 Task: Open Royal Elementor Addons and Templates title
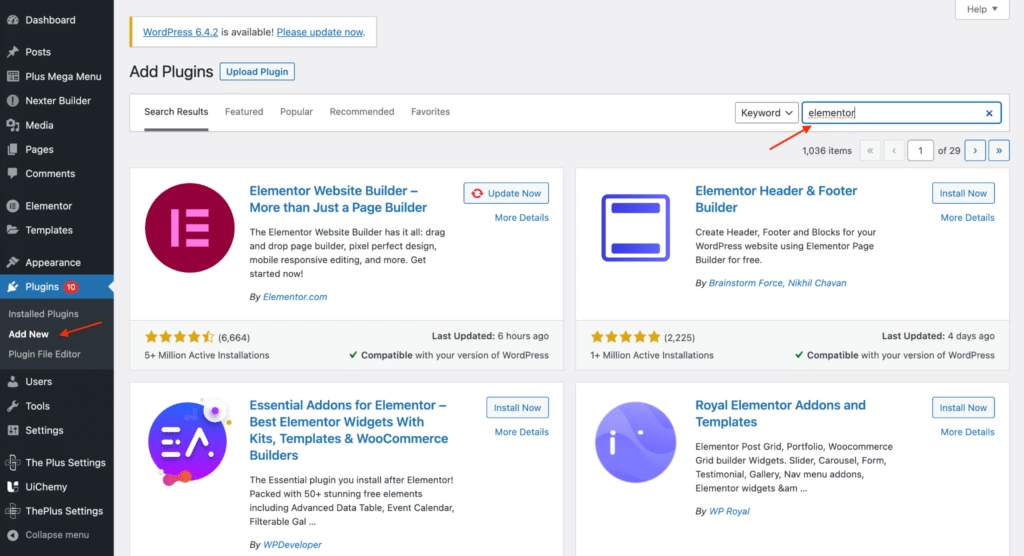[780, 414]
